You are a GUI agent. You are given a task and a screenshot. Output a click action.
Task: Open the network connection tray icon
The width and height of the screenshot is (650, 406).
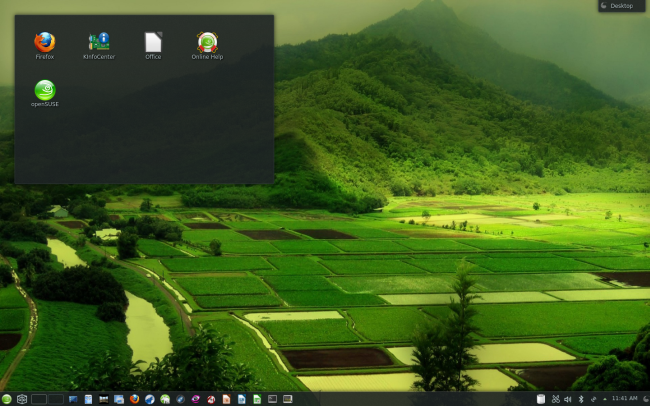[593, 399]
